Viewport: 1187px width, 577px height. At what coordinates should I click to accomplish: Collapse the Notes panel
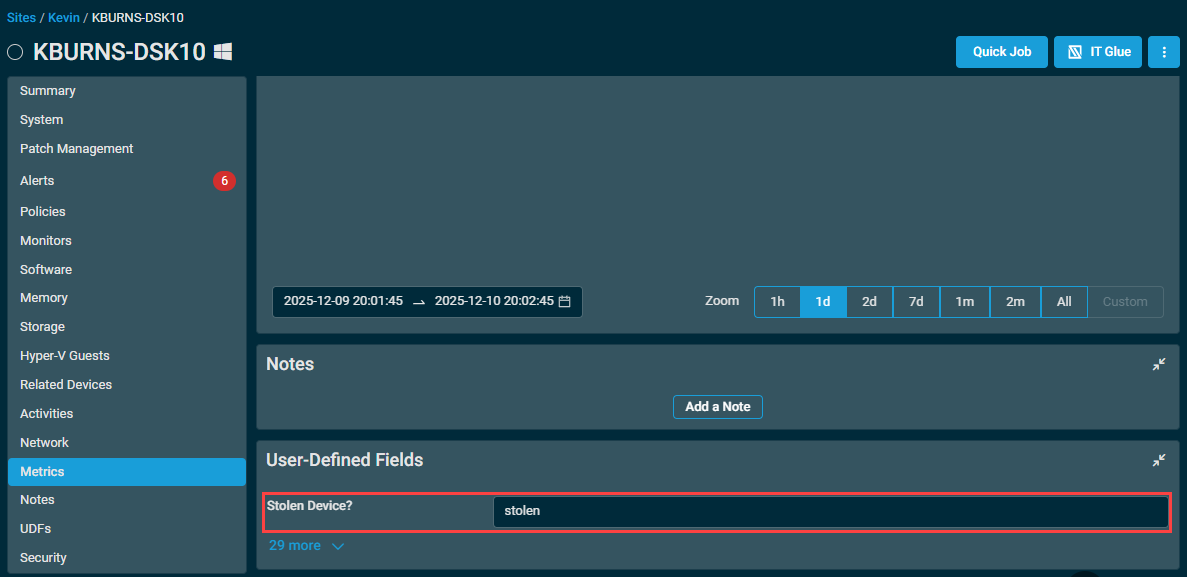coord(1159,364)
